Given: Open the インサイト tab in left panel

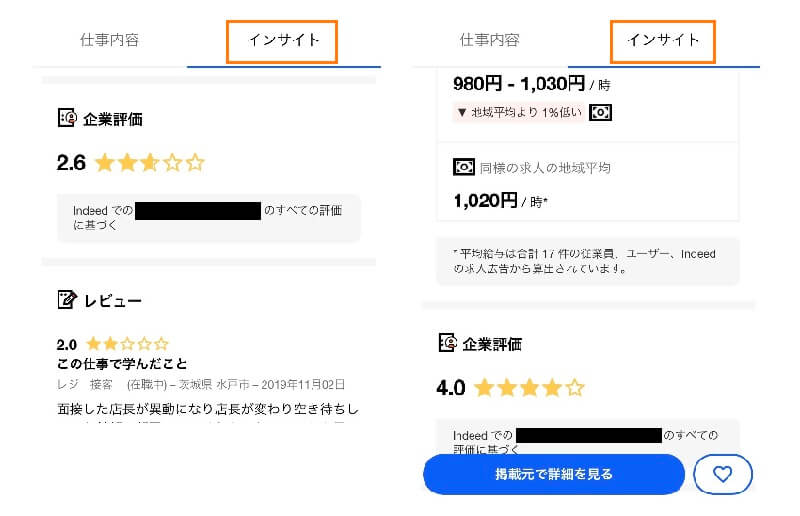Looking at the screenshot, I should pos(284,40).
